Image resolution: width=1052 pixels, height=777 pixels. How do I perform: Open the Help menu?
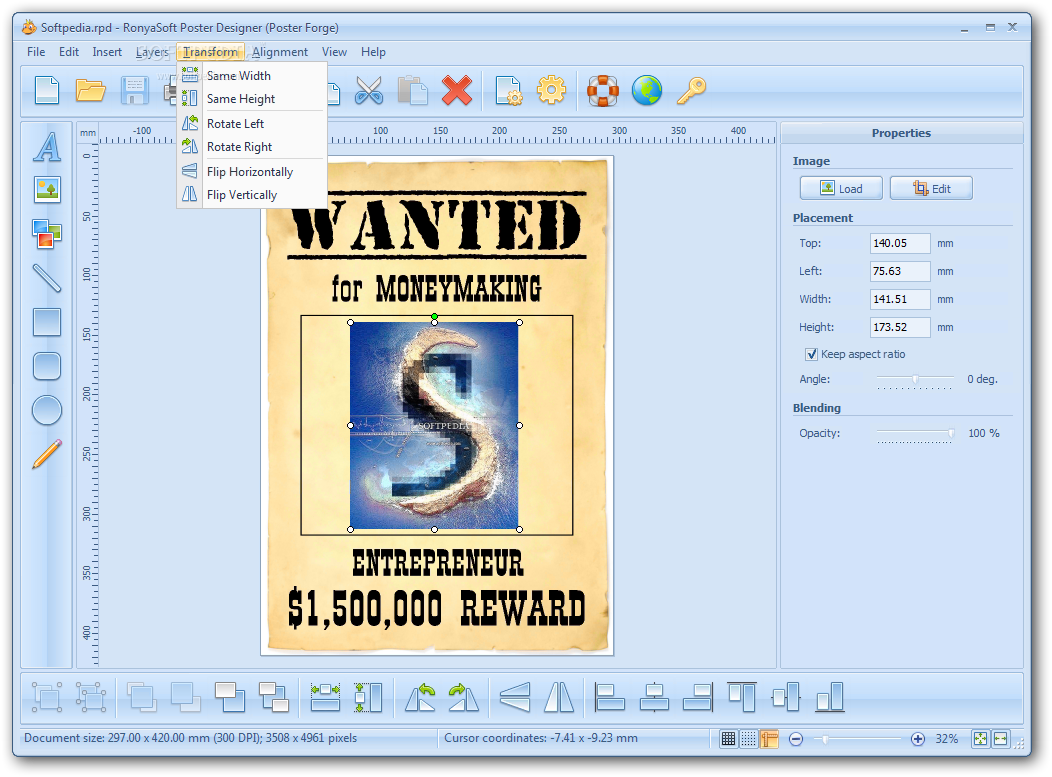click(x=373, y=52)
